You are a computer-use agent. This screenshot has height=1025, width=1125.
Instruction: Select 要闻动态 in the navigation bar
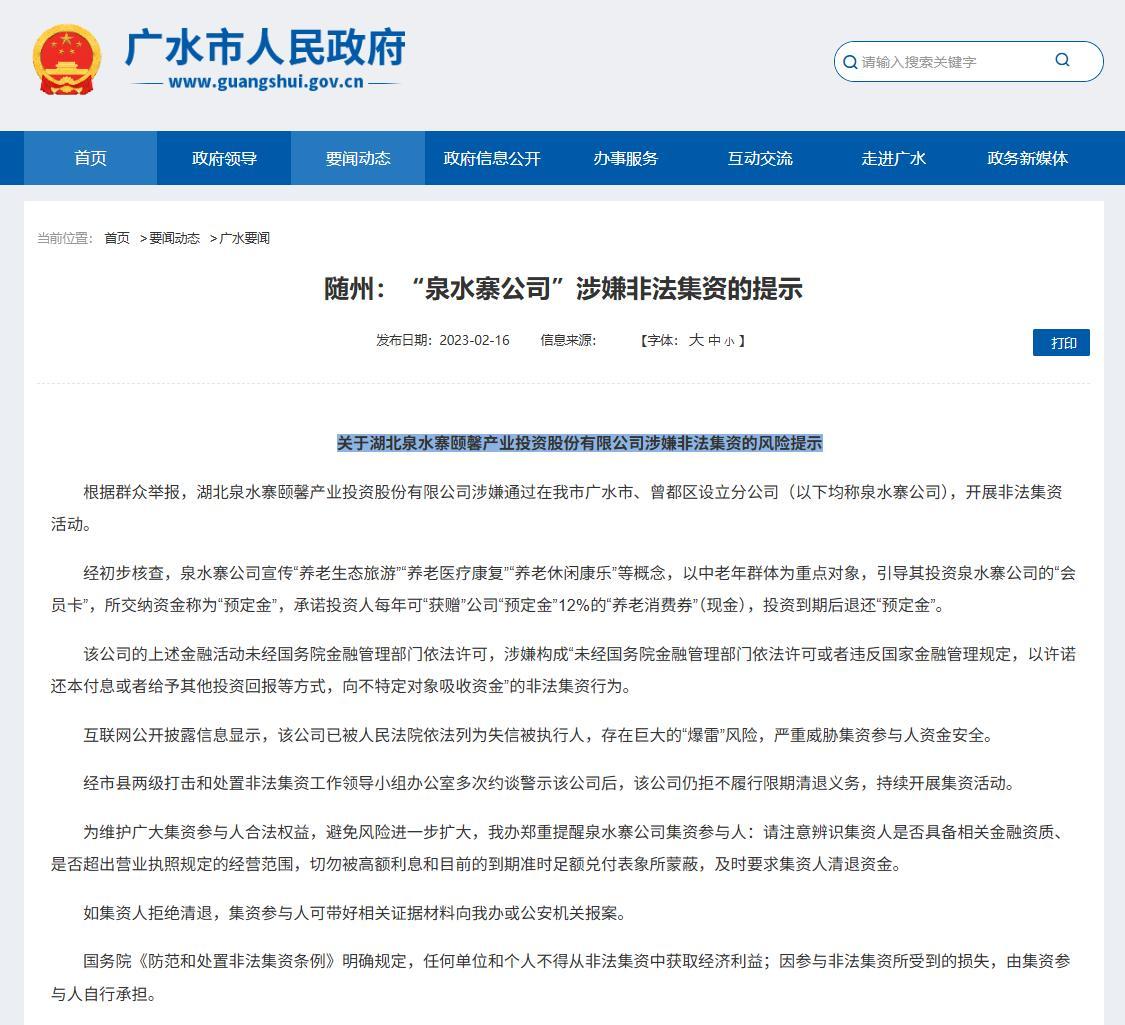click(358, 158)
